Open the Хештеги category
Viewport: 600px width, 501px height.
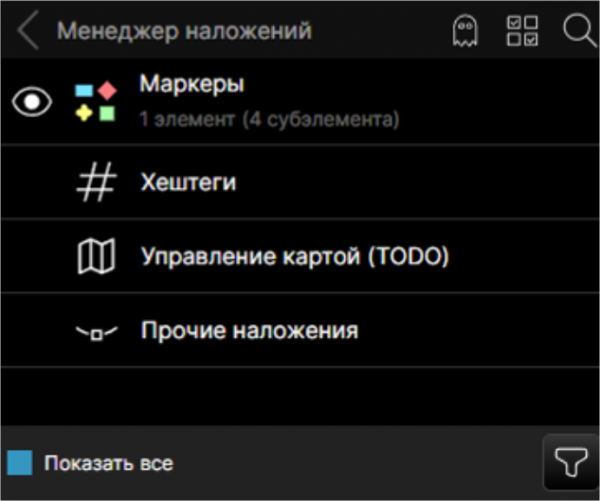pos(300,181)
